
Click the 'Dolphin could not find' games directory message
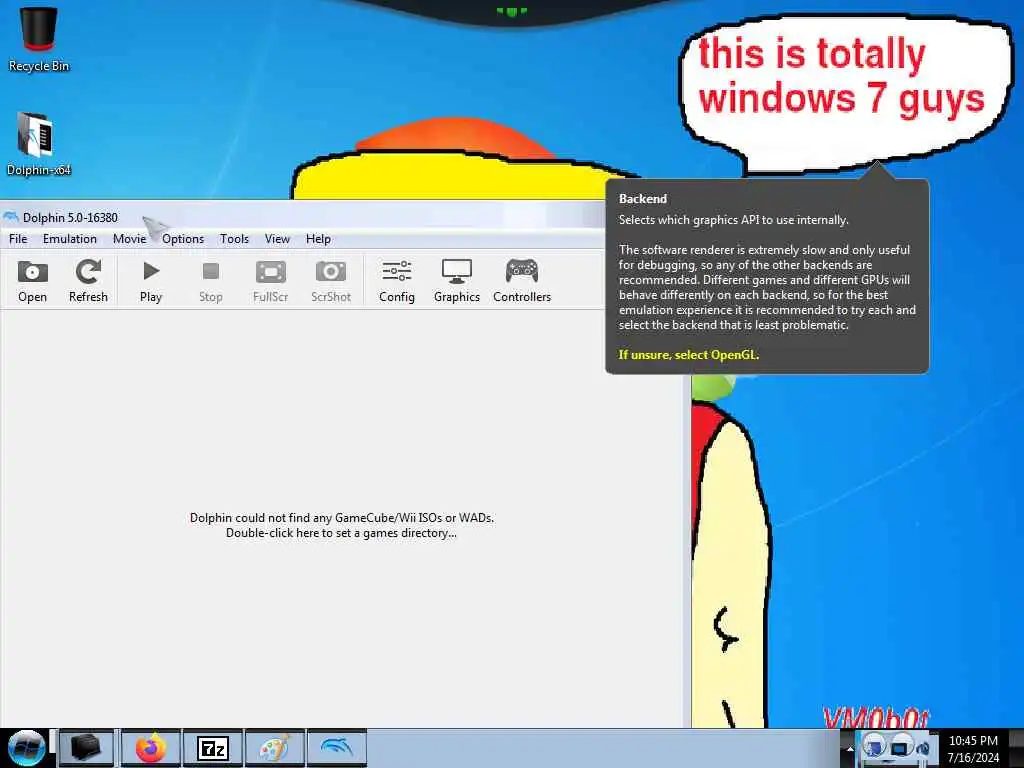[x=342, y=525]
